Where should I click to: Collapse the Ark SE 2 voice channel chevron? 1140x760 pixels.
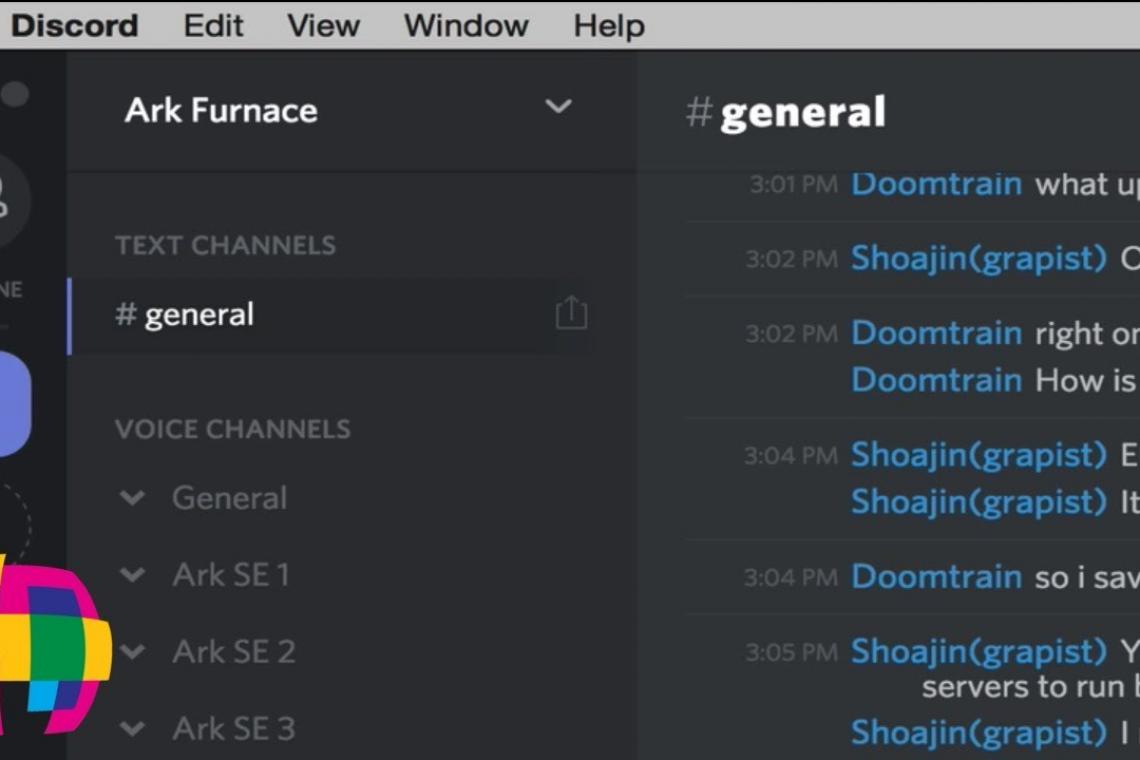pos(132,652)
